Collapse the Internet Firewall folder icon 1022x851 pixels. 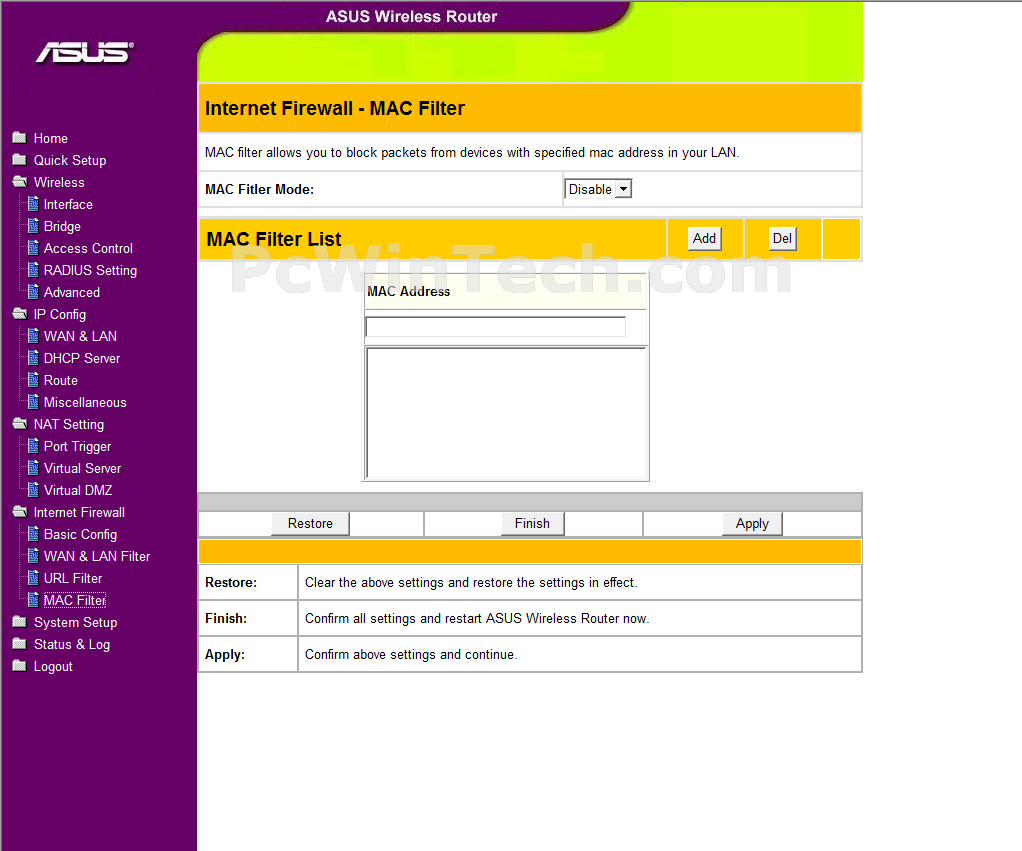click(x=20, y=512)
